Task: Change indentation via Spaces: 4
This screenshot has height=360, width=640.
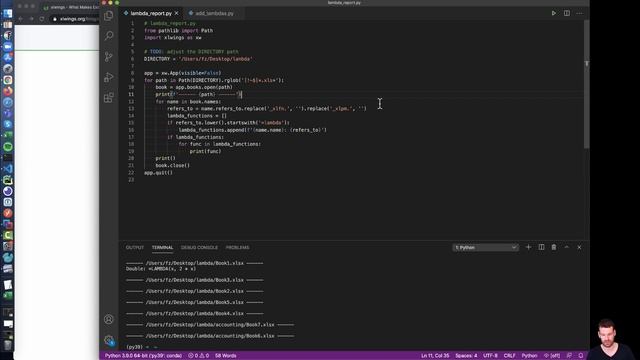Action: click(x=466, y=356)
